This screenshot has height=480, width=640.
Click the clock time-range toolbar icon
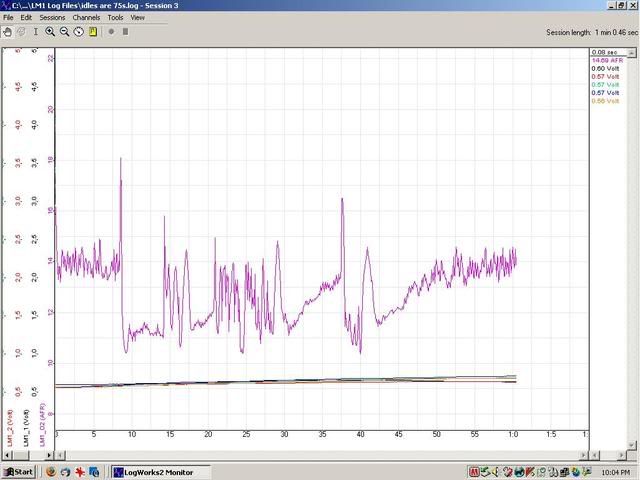click(78, 31)
